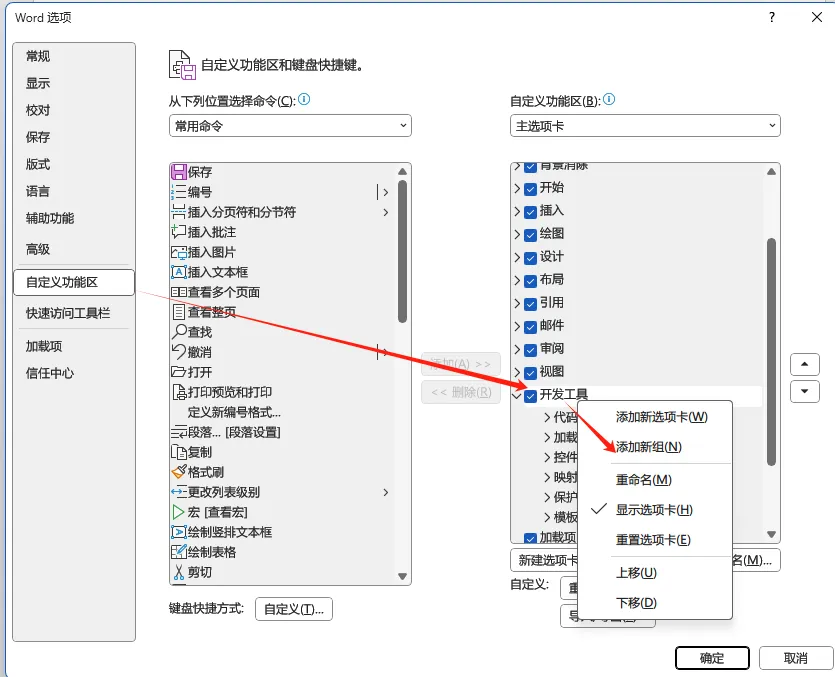The width and height of the screenshot is (835, 677).
Task: Click the text box icon beside 插入文本框
Action: pyautogui.click(x=179, y=272)
